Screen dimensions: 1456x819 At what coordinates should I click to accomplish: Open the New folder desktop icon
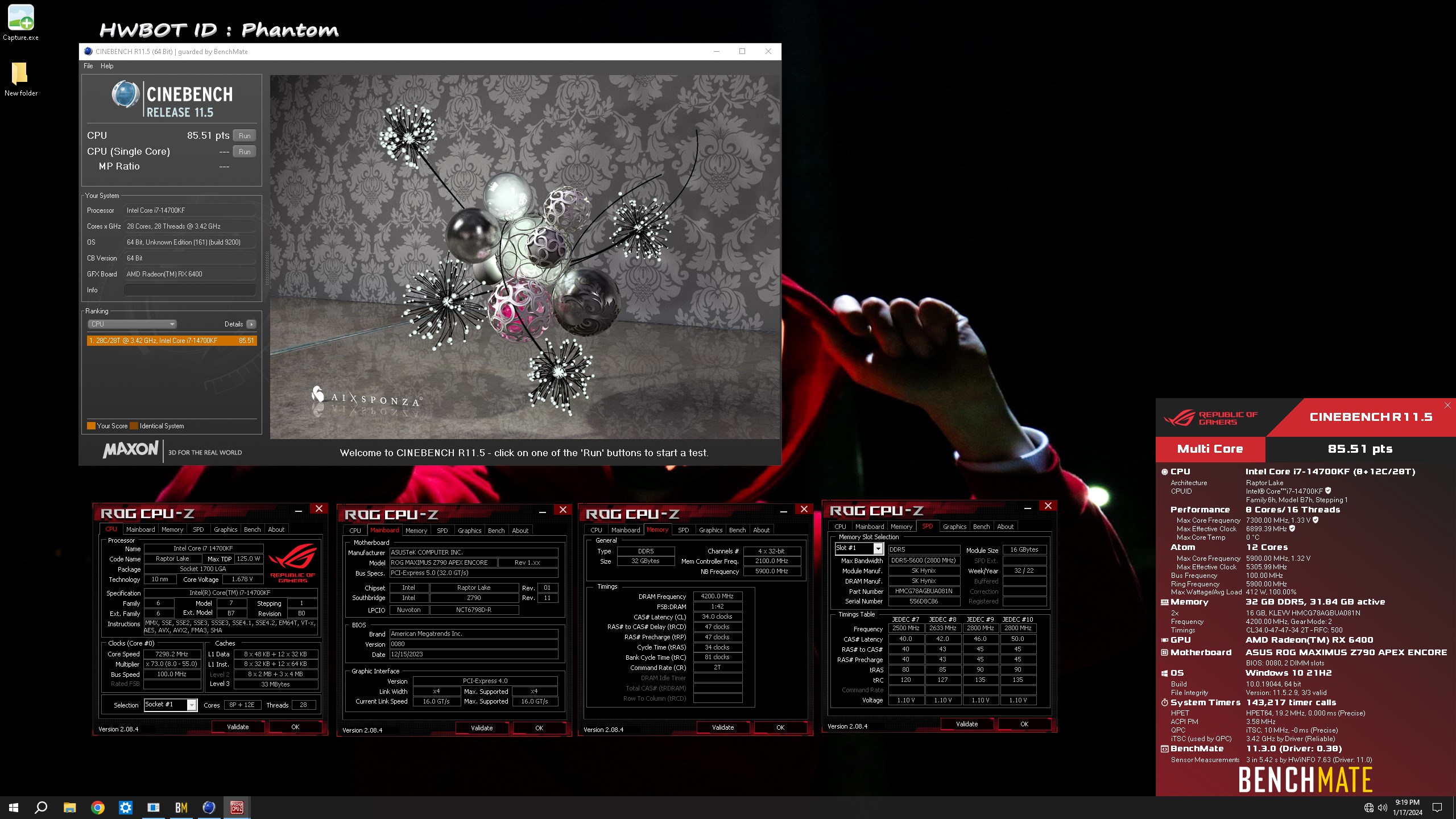pos(21,78)
